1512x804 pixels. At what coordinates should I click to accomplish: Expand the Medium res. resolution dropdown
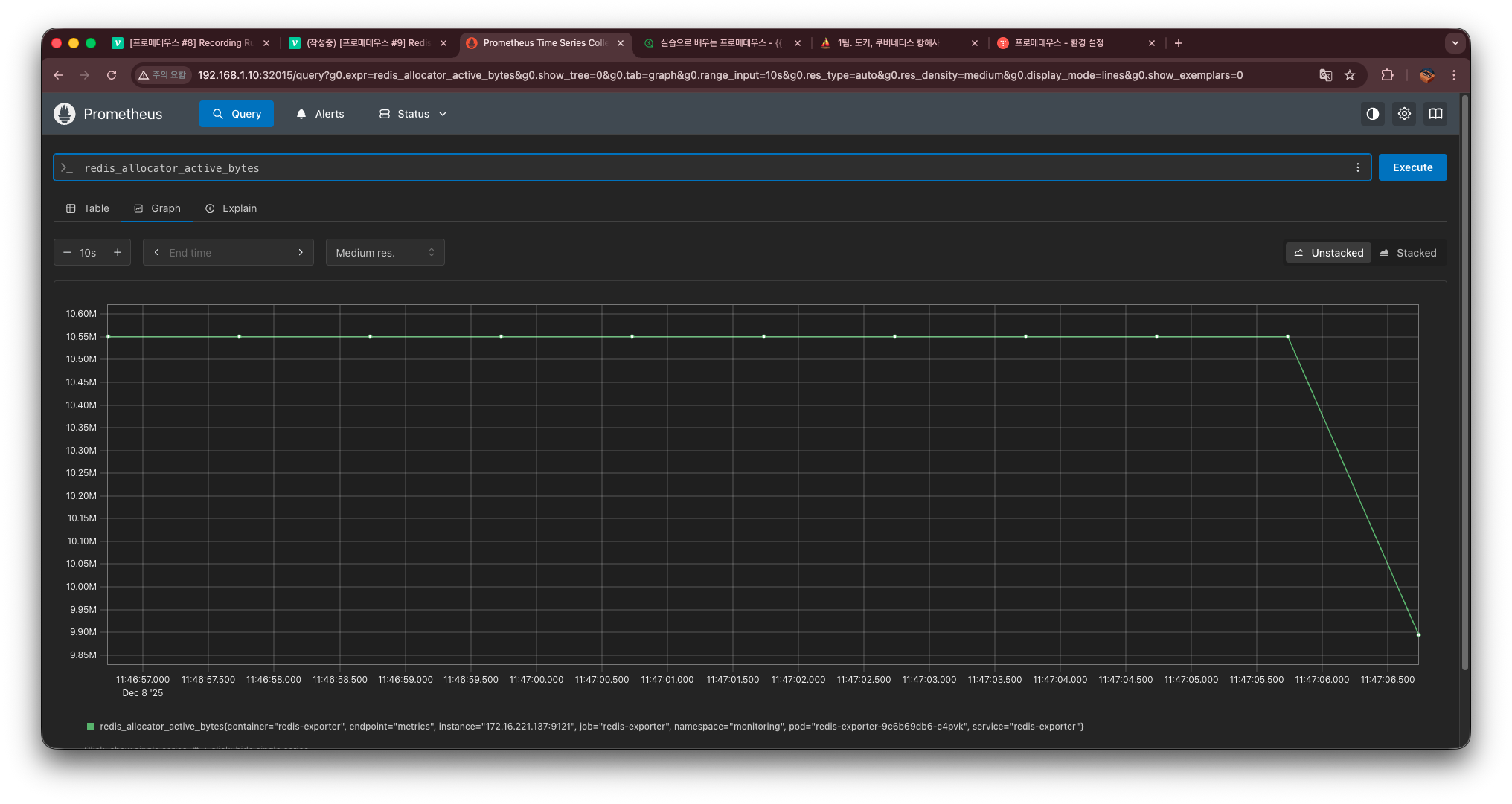click(x=385, y=253)
